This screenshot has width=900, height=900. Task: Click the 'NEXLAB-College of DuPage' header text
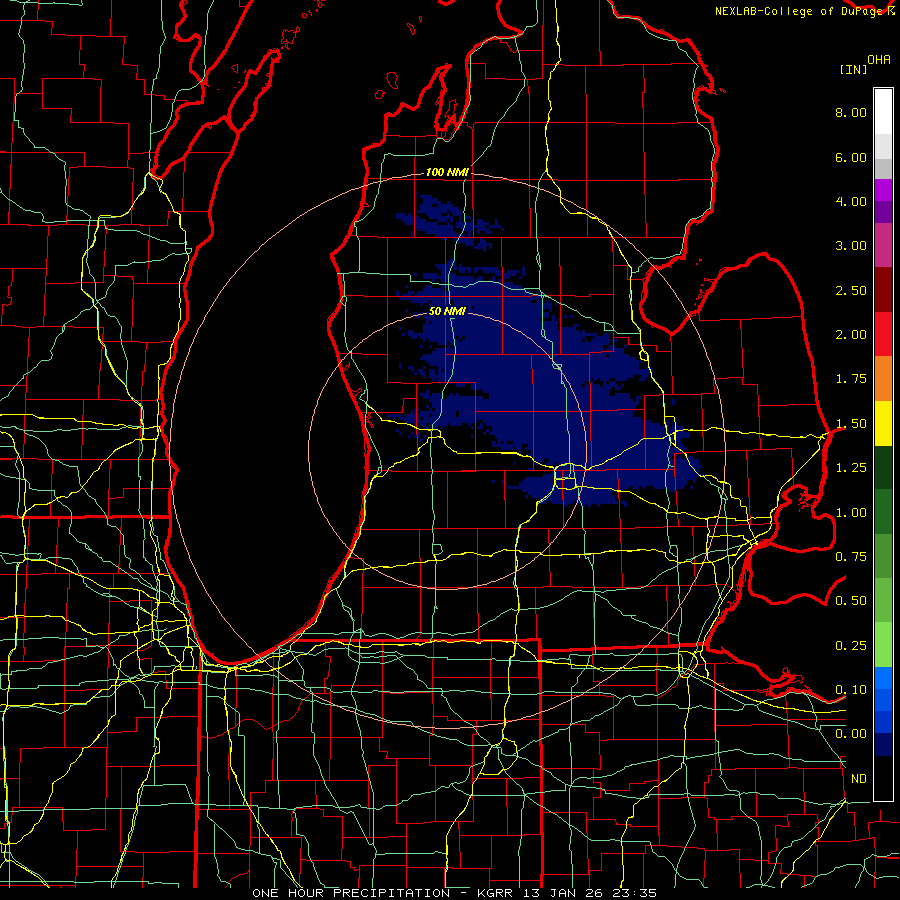point(797,11)
